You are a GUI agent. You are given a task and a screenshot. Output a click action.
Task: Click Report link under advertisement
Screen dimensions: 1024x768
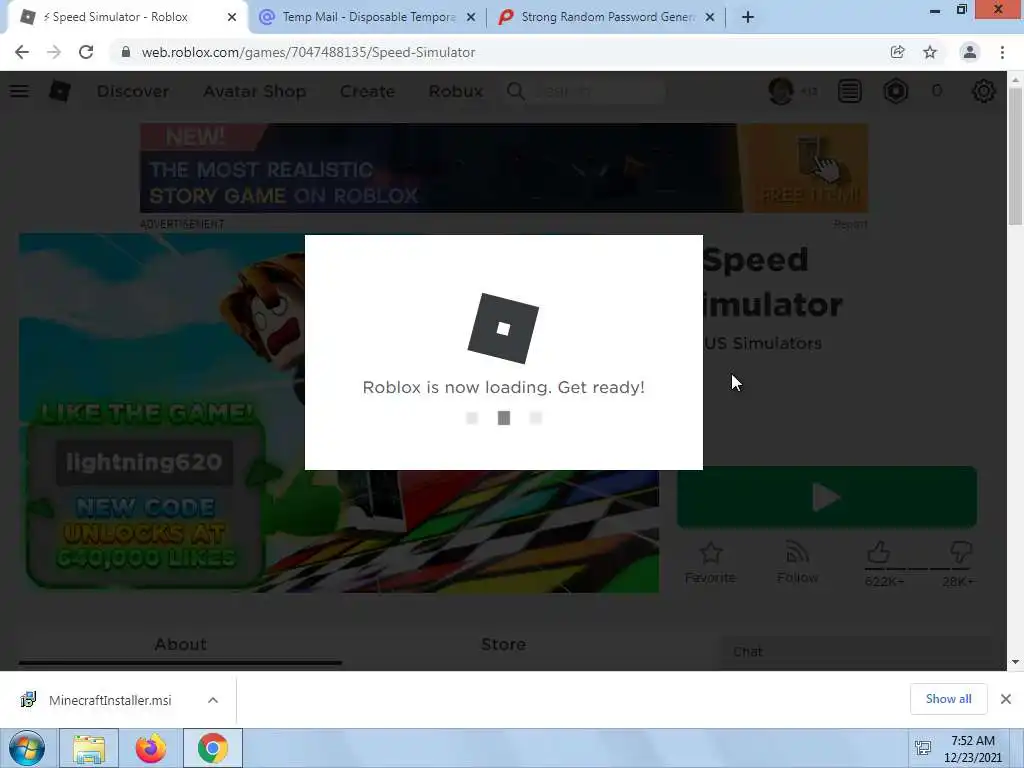pos(850,224)
